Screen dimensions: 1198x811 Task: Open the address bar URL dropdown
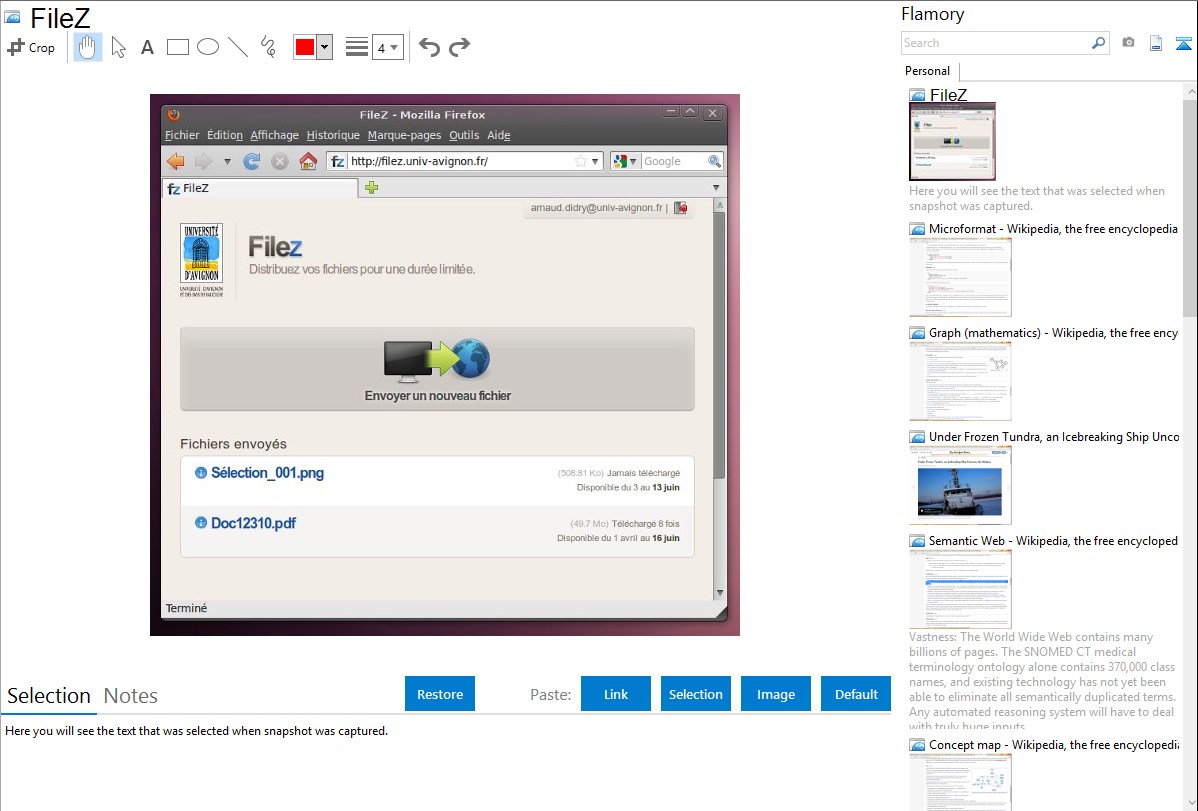[x=595, y=162]
